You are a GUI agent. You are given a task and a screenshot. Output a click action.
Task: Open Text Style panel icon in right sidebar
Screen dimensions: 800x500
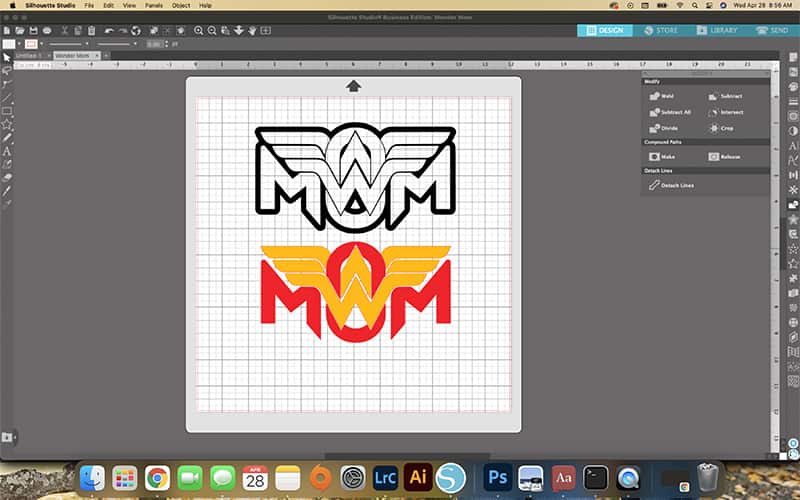click(793, 146)
